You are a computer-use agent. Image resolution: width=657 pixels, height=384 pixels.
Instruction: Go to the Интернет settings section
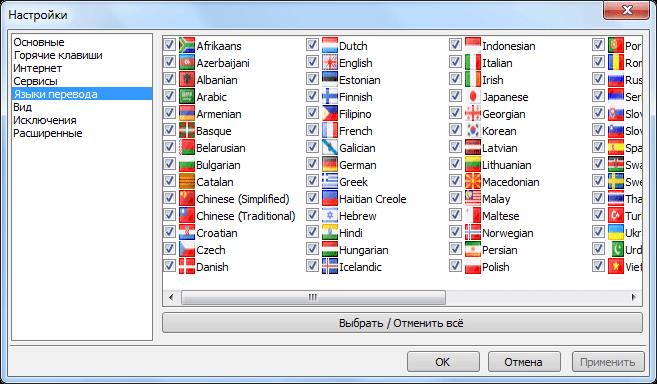pos(37,68)
